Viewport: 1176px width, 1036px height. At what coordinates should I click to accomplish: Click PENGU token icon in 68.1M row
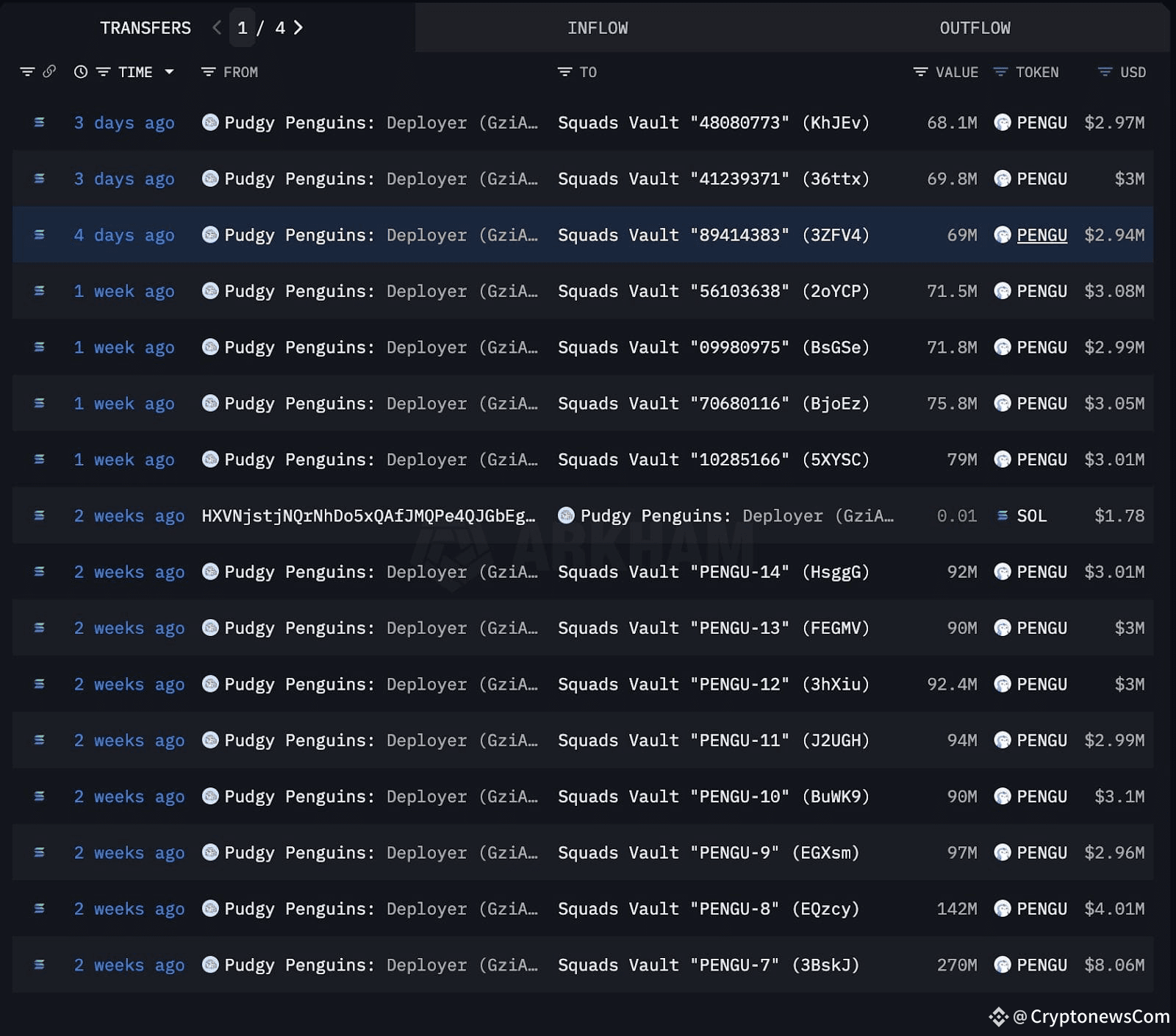coord(1003,123)
